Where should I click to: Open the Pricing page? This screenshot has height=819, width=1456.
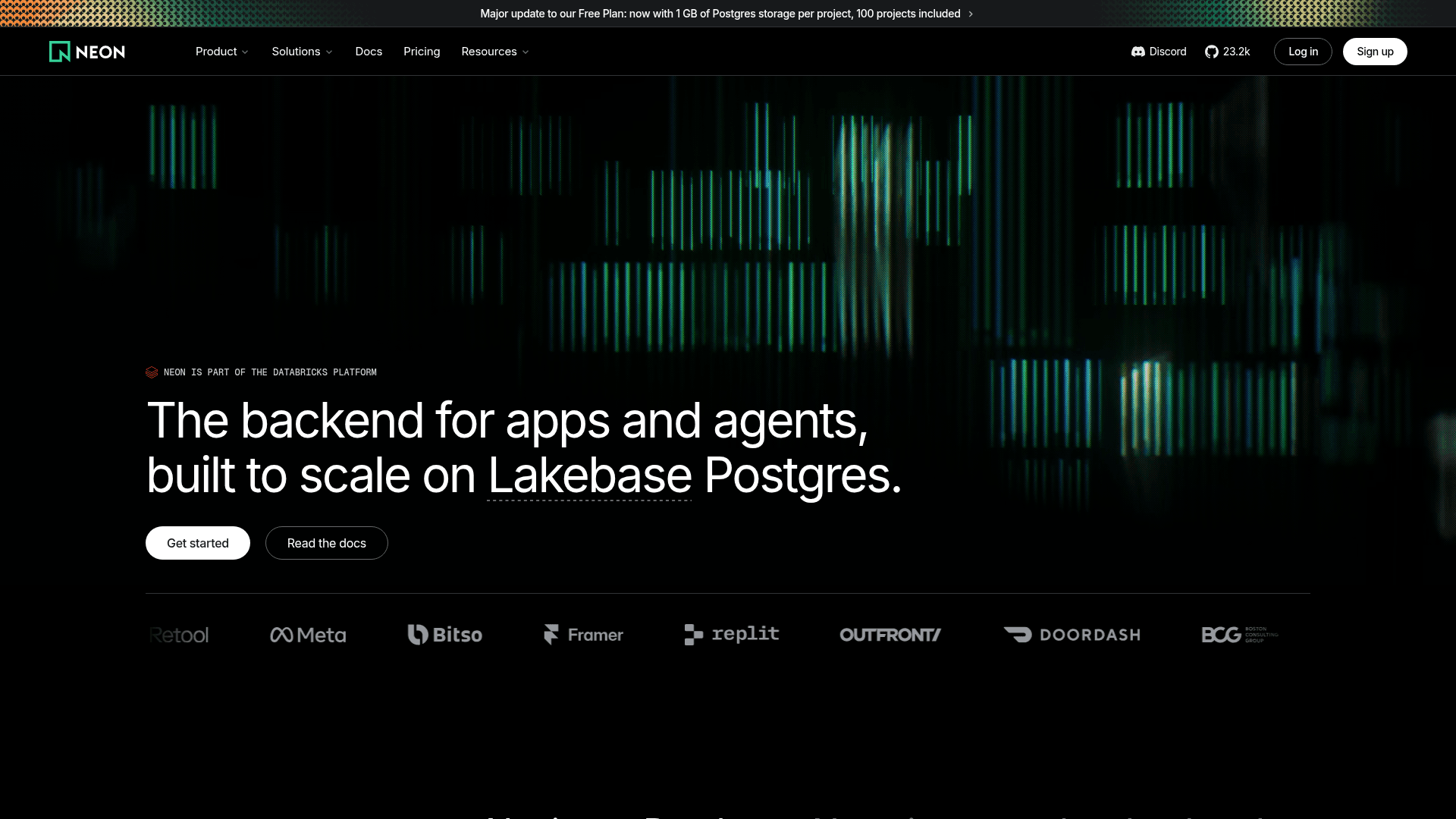pos(422,52)
